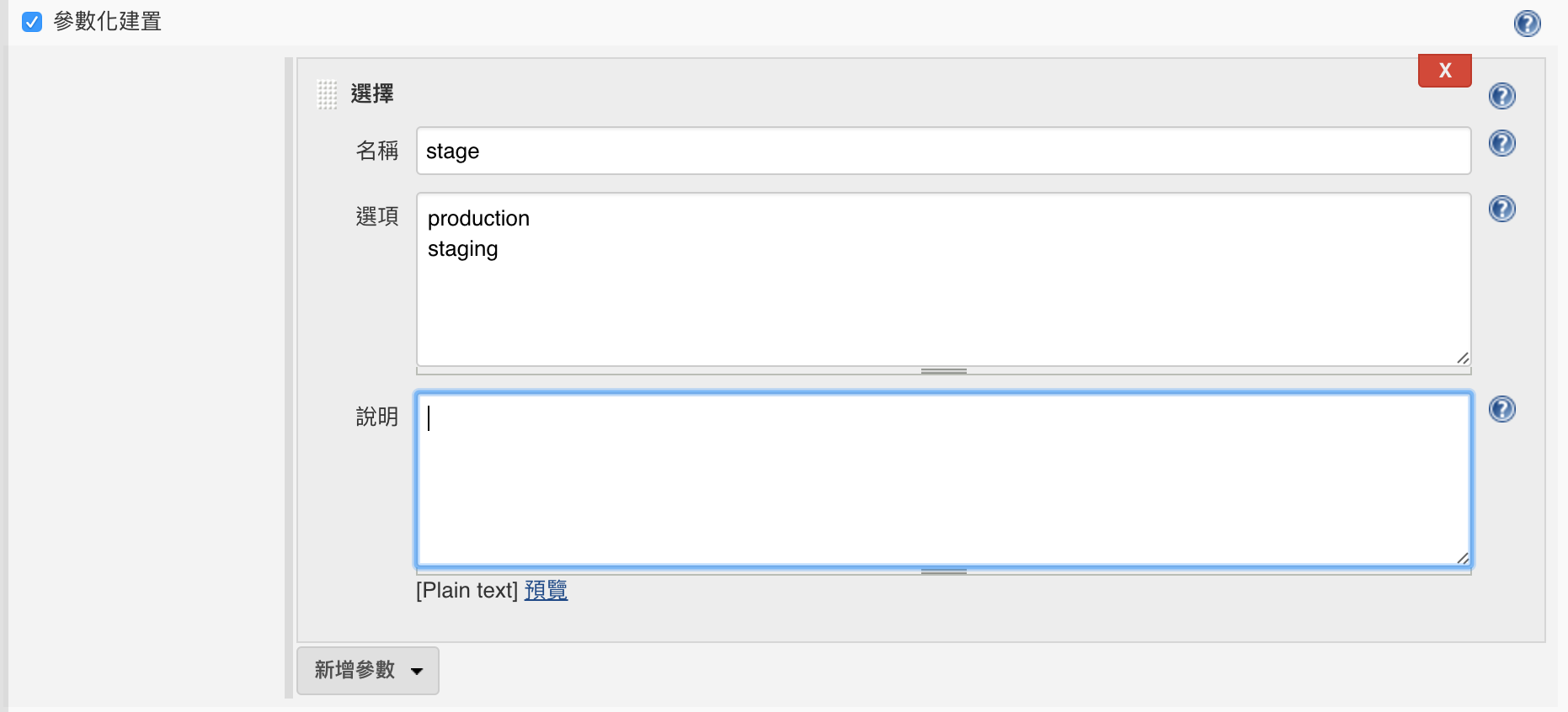Grab the drag handle next to 選擇
Screen dimensions: 1568x712
point(327,94)
